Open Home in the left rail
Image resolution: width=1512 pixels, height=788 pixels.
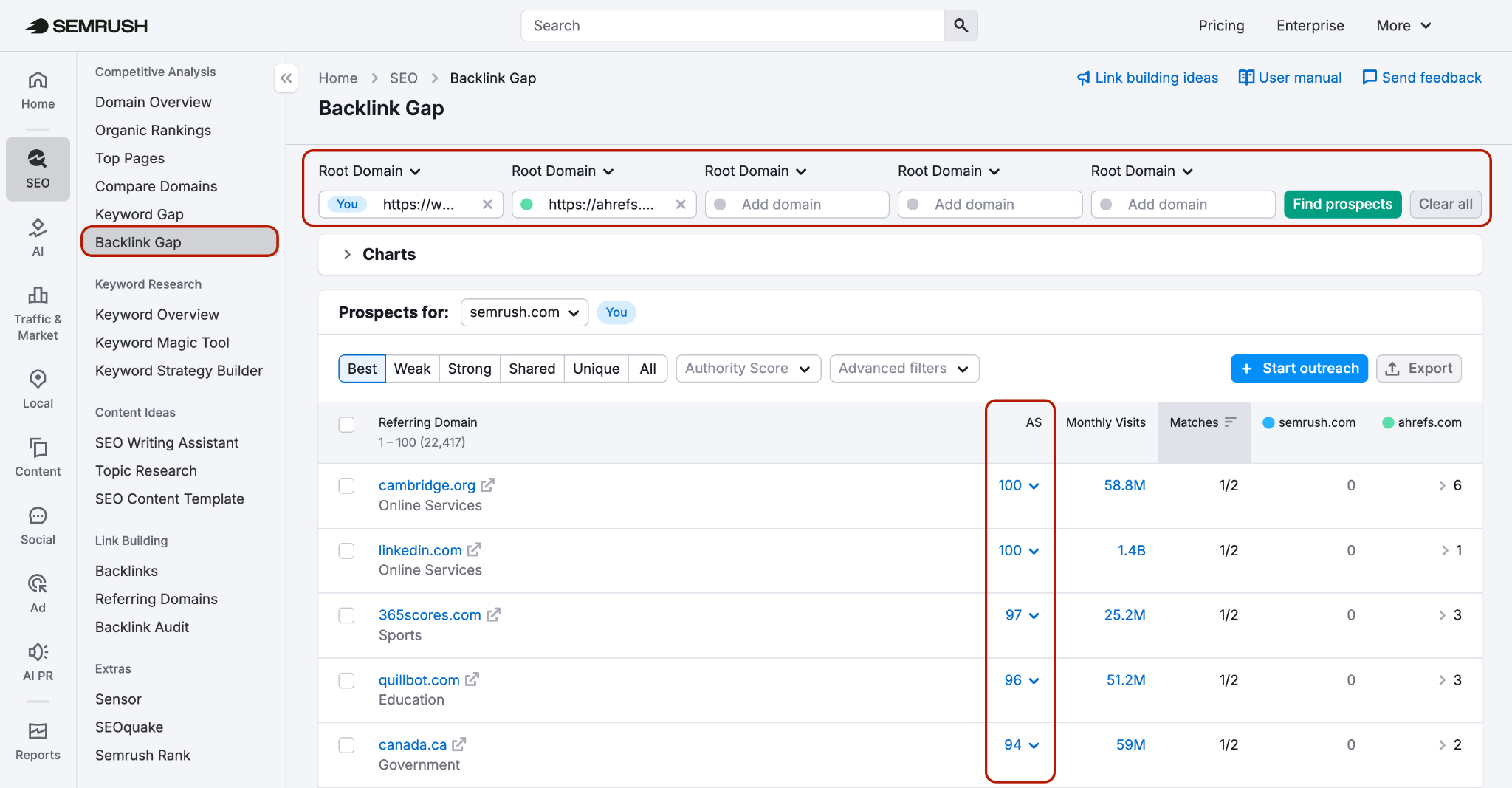pos(38,90)
